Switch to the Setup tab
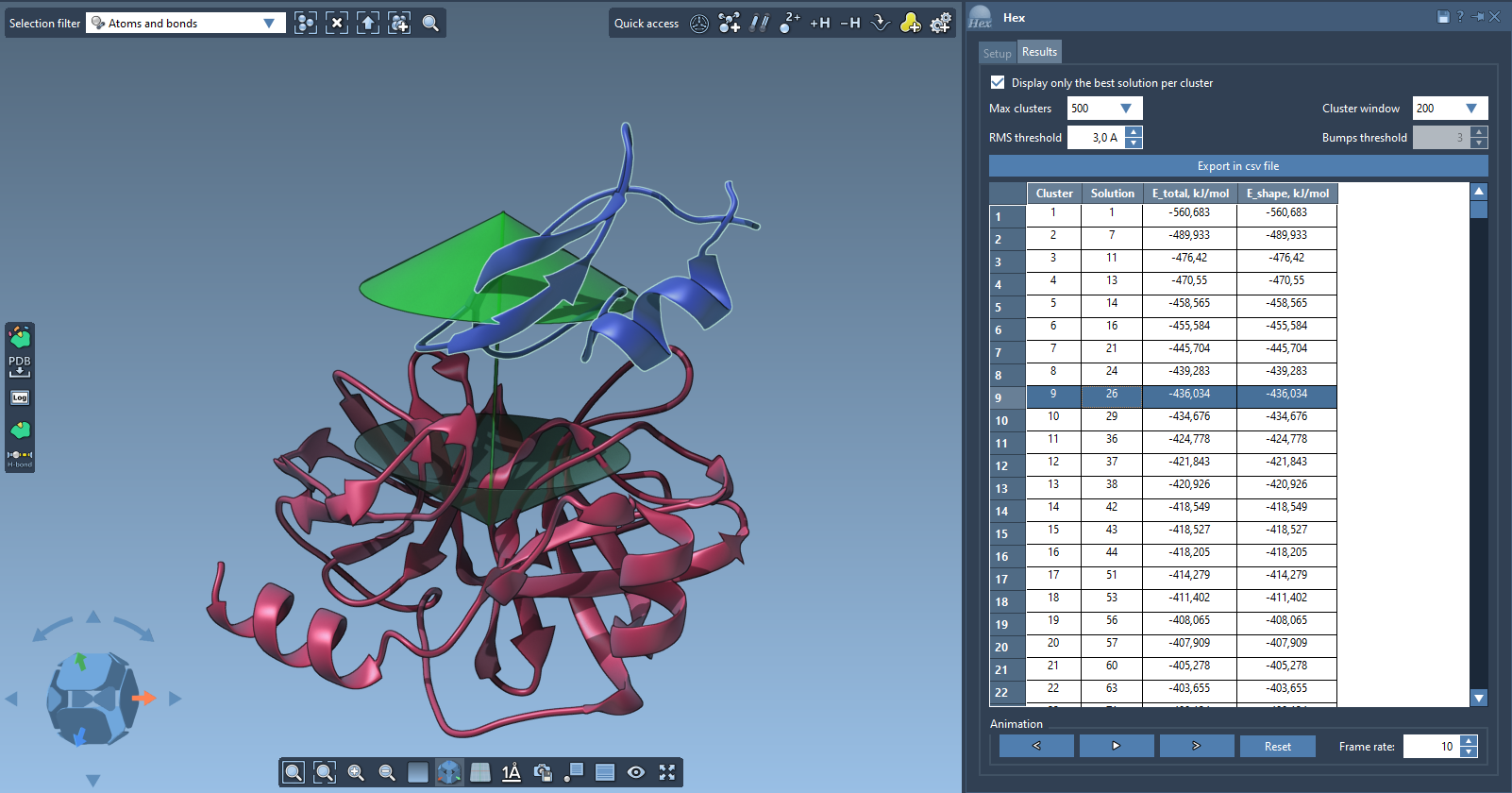 (x=997, y=53)
